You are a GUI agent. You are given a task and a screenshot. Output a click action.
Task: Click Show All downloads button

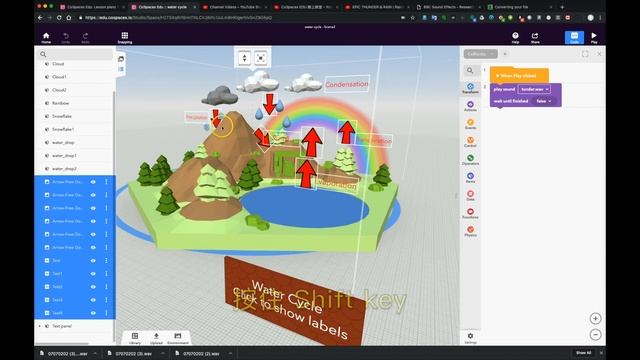583,353
